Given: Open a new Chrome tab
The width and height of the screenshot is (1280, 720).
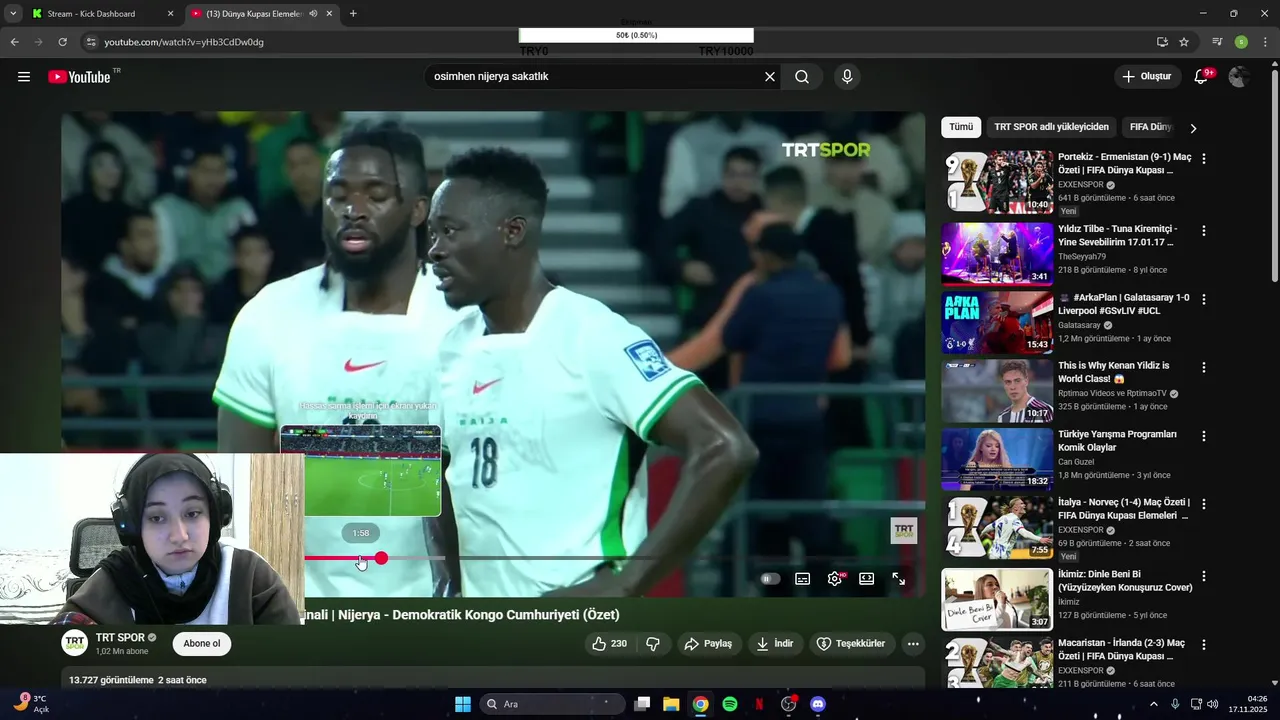Looking at the screenshot, I should [x=353, y=14].
